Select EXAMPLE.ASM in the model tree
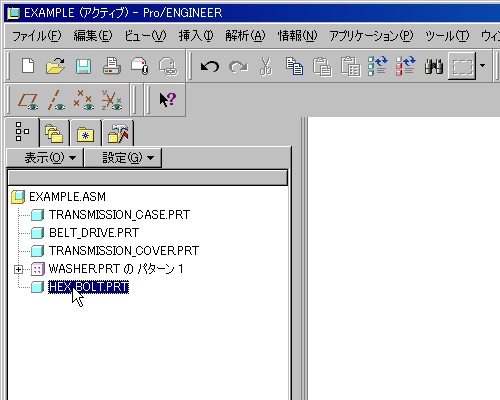 [x=67, y=197]
